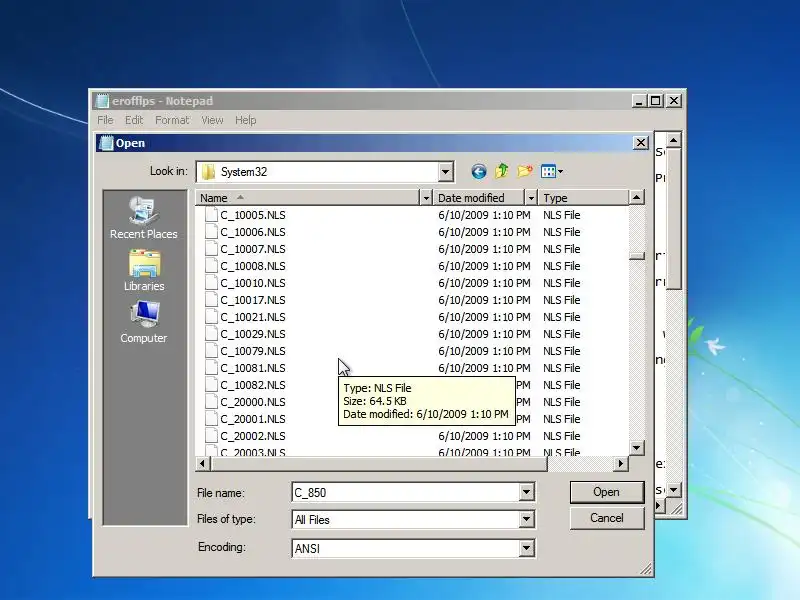Viewport: 800px width, 600px height.
Task: Click the file icon of C_10010.NLS
Action: (211, 283)
